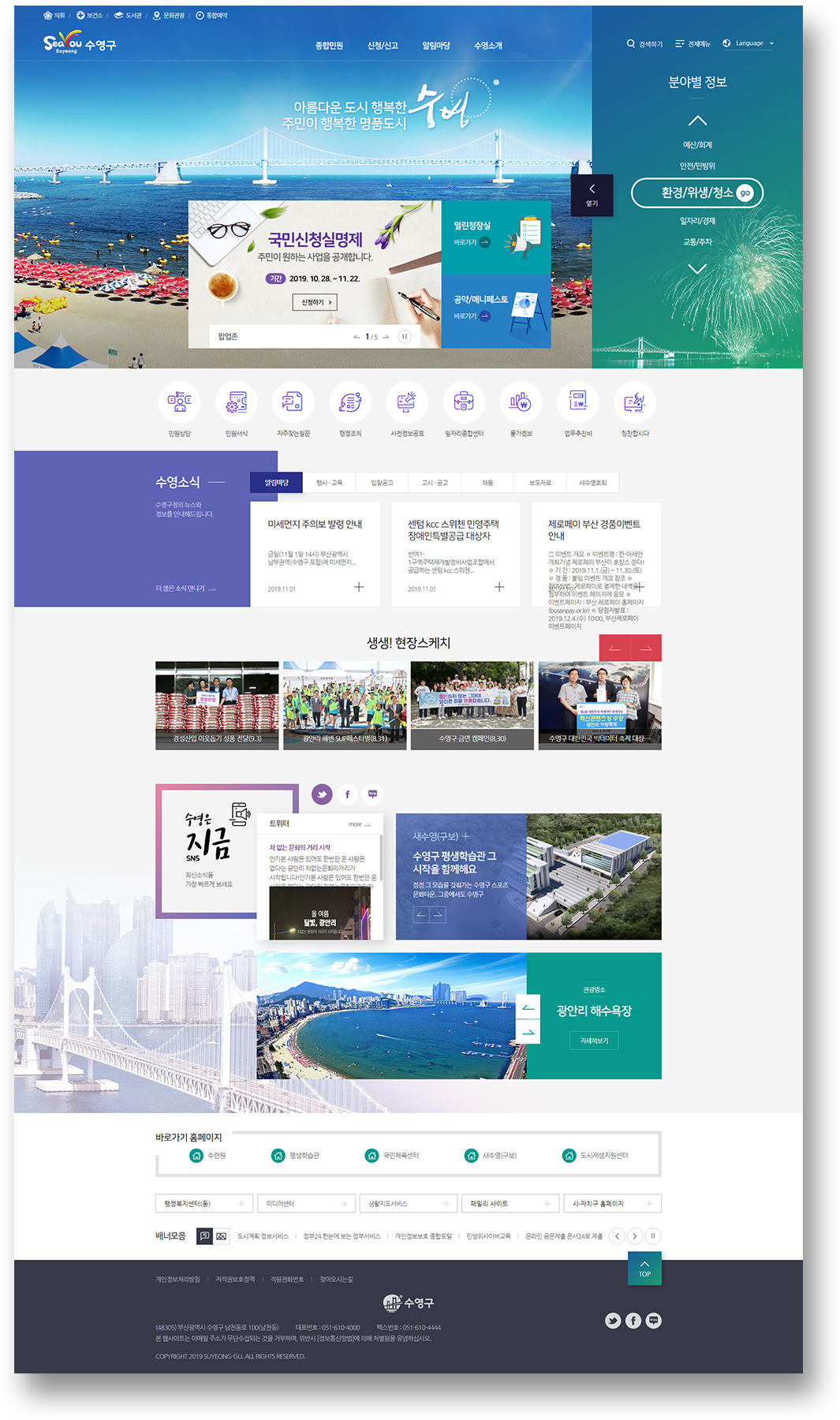Click the Facebook icon in the footer

633,1321
